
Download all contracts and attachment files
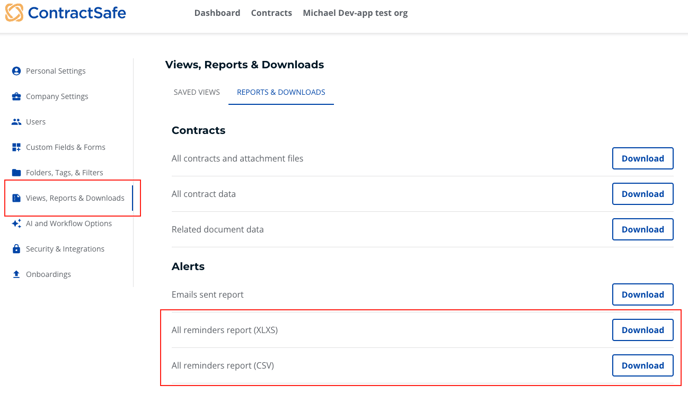coord(643,158)
